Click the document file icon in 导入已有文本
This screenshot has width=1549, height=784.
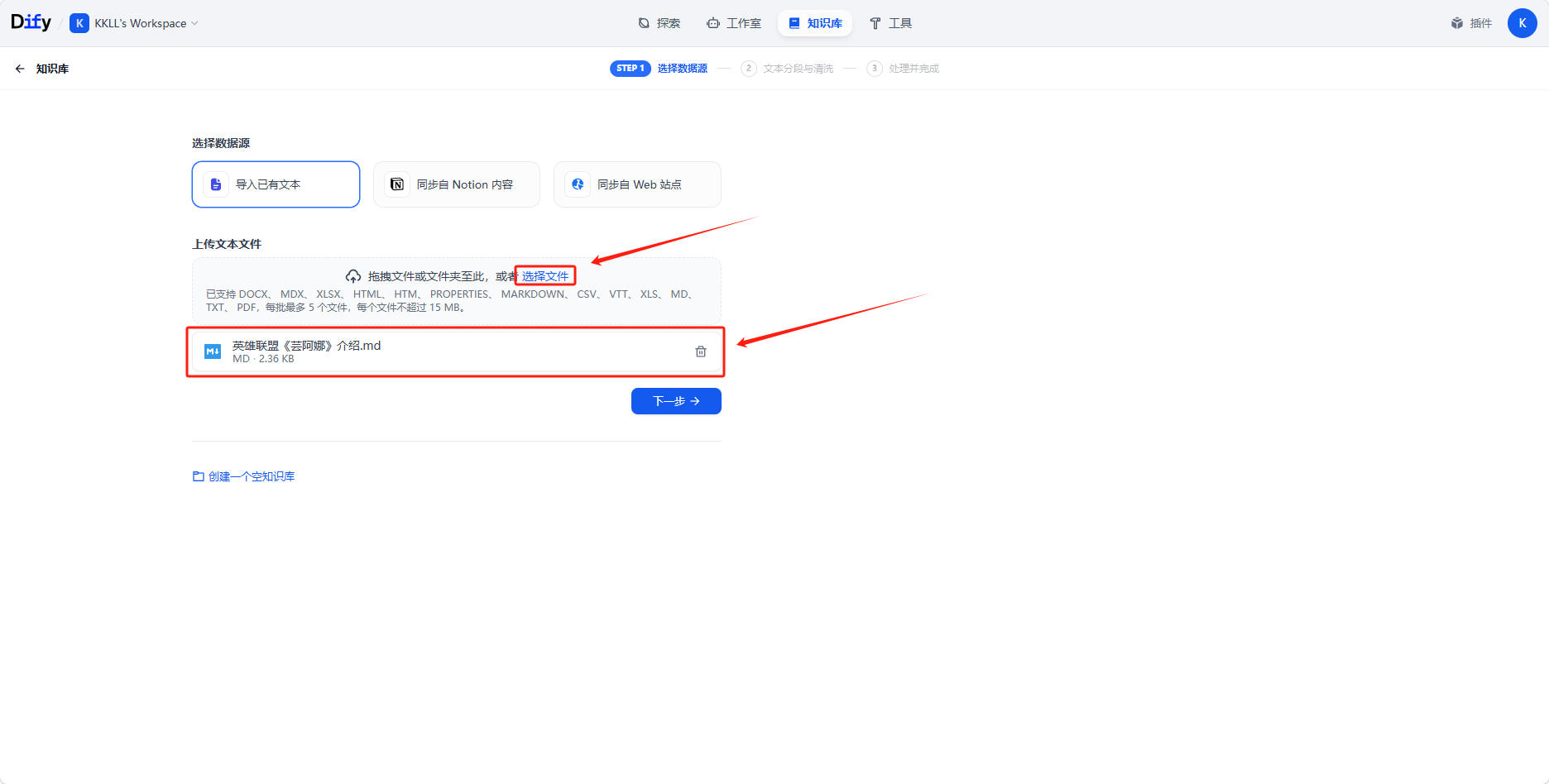coord(216,184)
